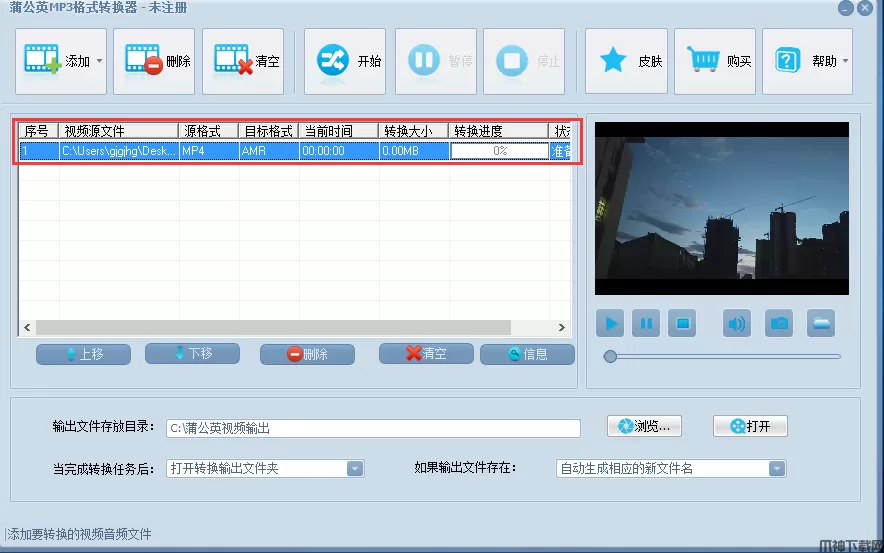Image resolution: width=884 pixels, height=553 pixels.
Task: Stop the preview playback
Action: tap(683, 323)
